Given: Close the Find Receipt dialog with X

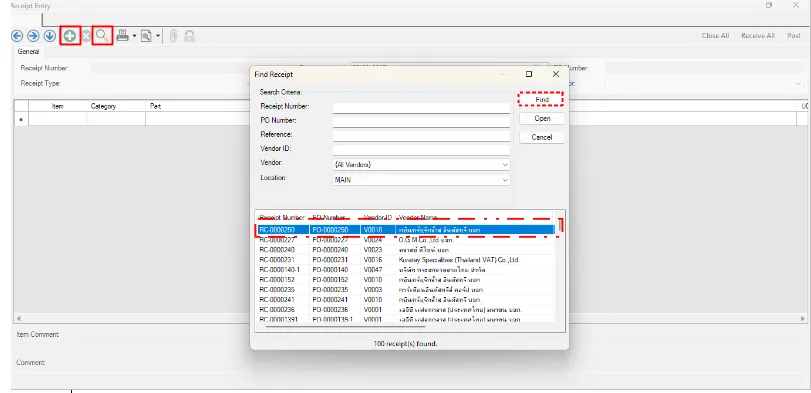Looking at the screenshot, I should click(x=555, y=74).
